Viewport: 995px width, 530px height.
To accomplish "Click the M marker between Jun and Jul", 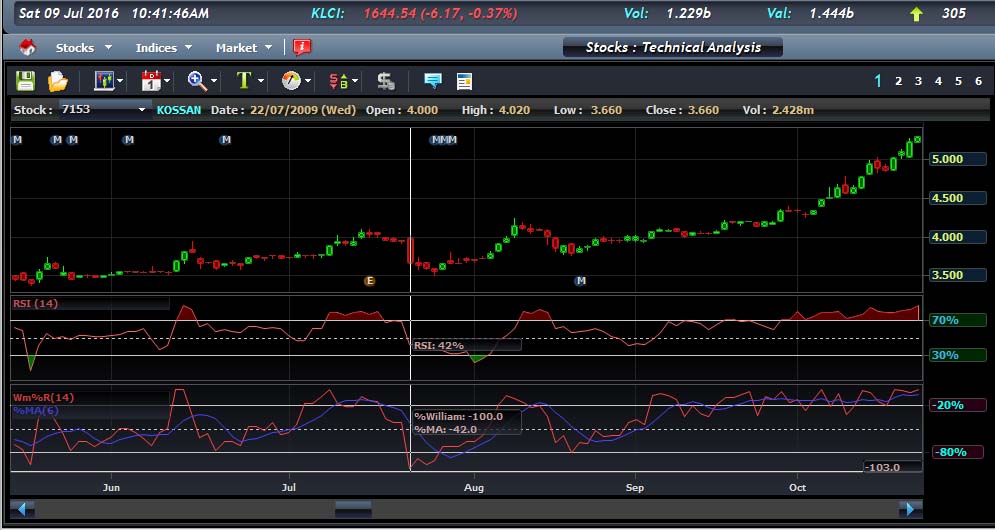I will pos(225,140).
